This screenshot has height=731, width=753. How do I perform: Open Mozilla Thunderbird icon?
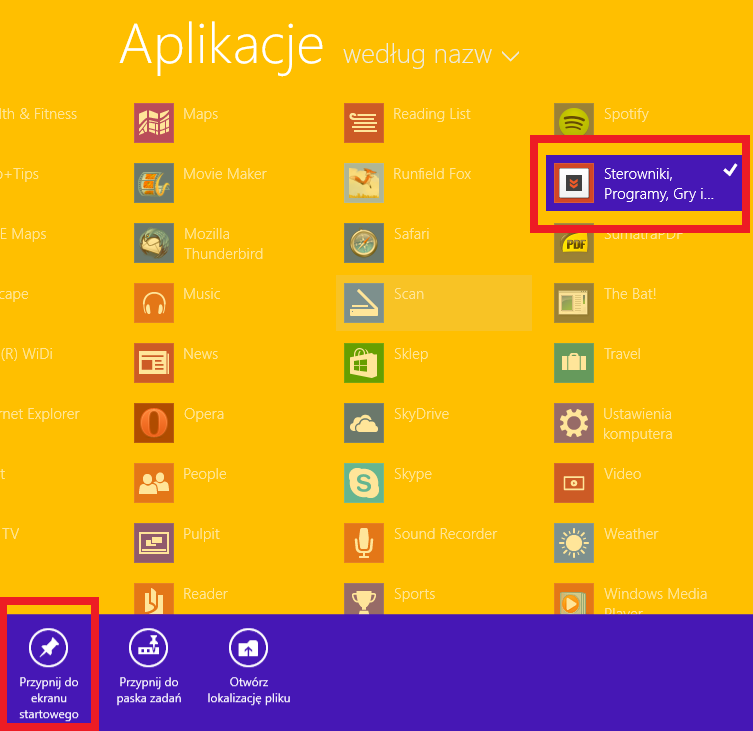(154, 243)
